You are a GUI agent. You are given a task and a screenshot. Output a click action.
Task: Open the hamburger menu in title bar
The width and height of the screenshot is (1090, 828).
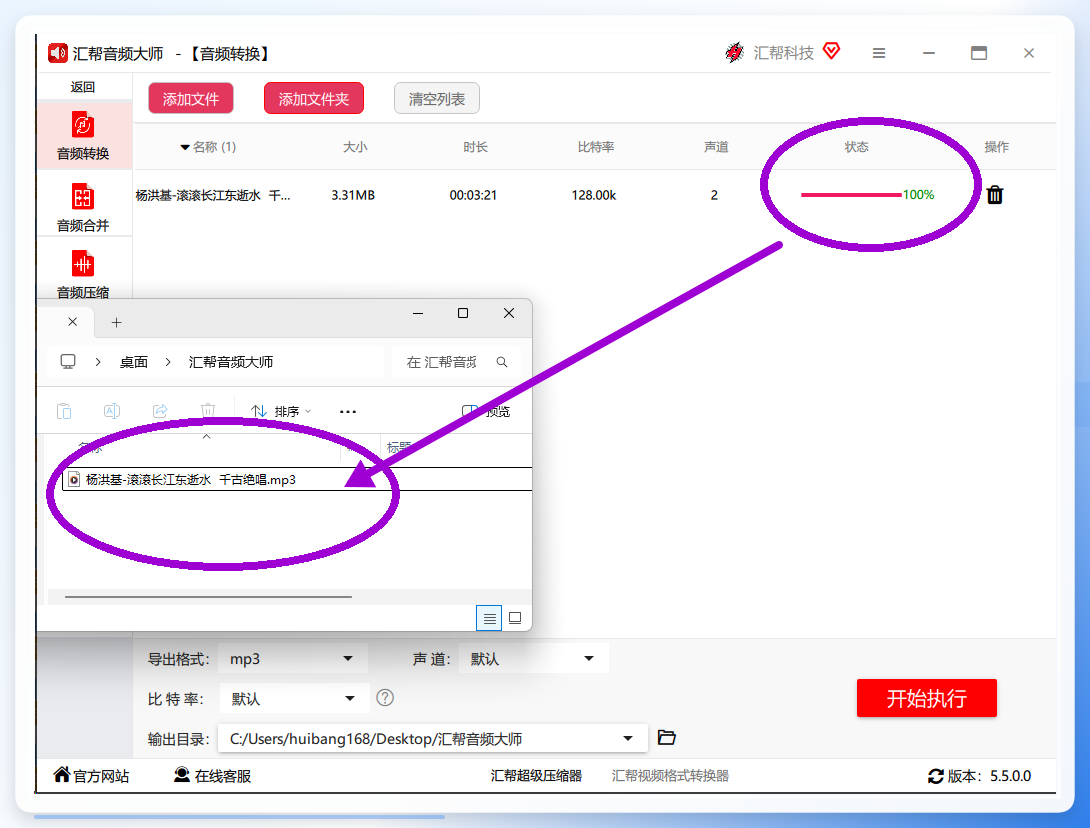[x=879, y=53]
